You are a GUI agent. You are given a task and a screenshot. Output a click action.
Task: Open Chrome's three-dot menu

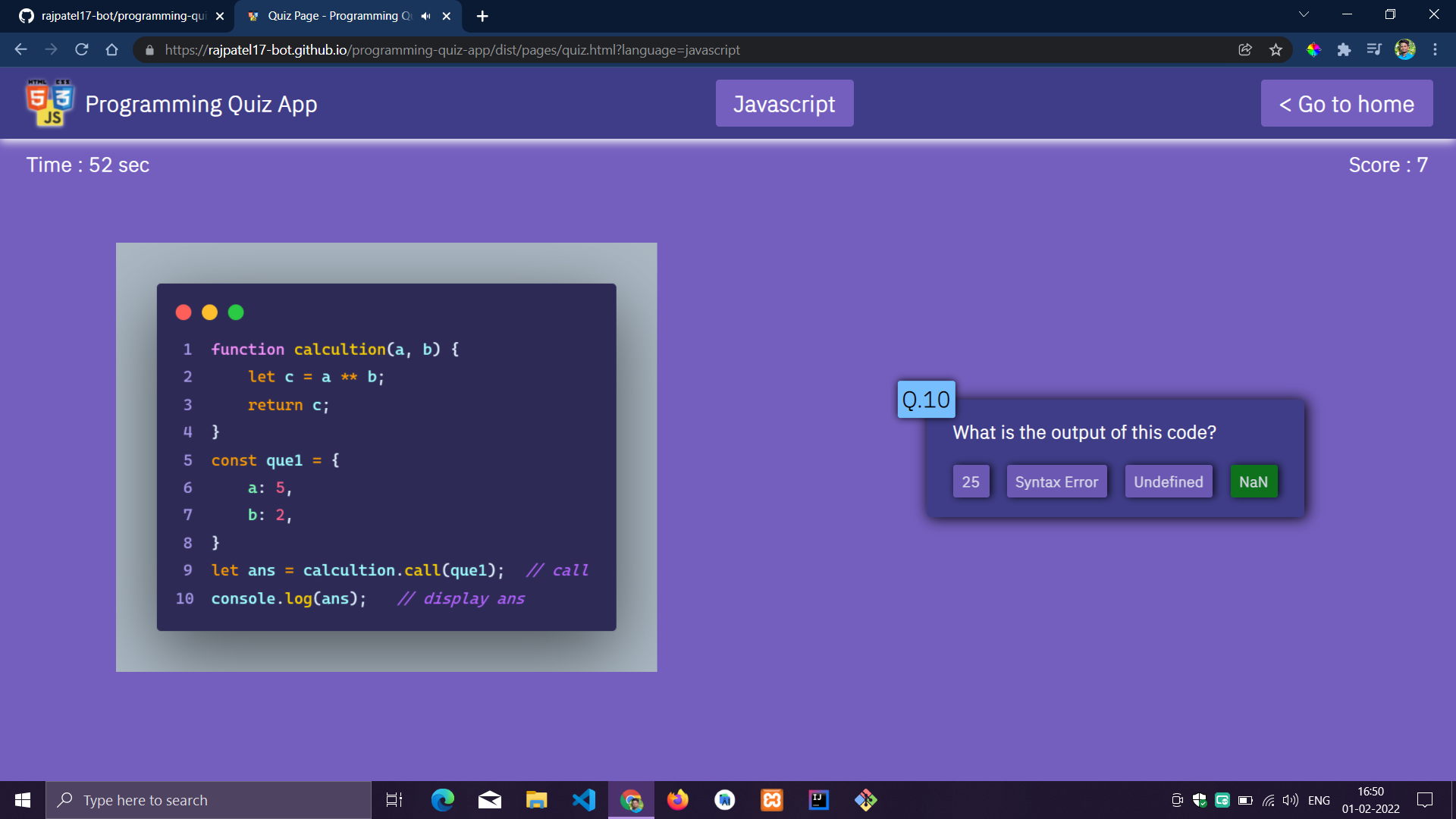pyautogui.click(x=1436, y=49)
